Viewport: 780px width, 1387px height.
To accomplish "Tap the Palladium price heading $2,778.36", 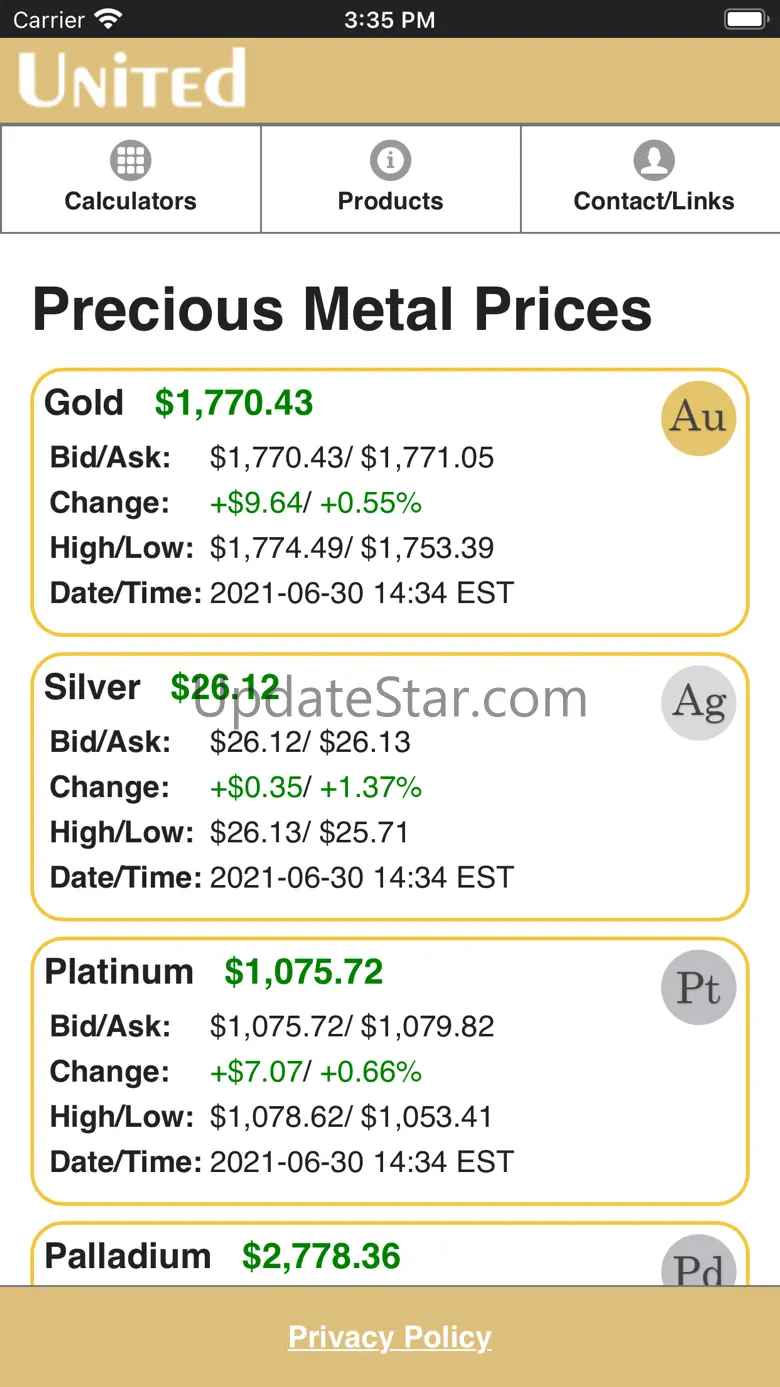I will pos(321,1256).
